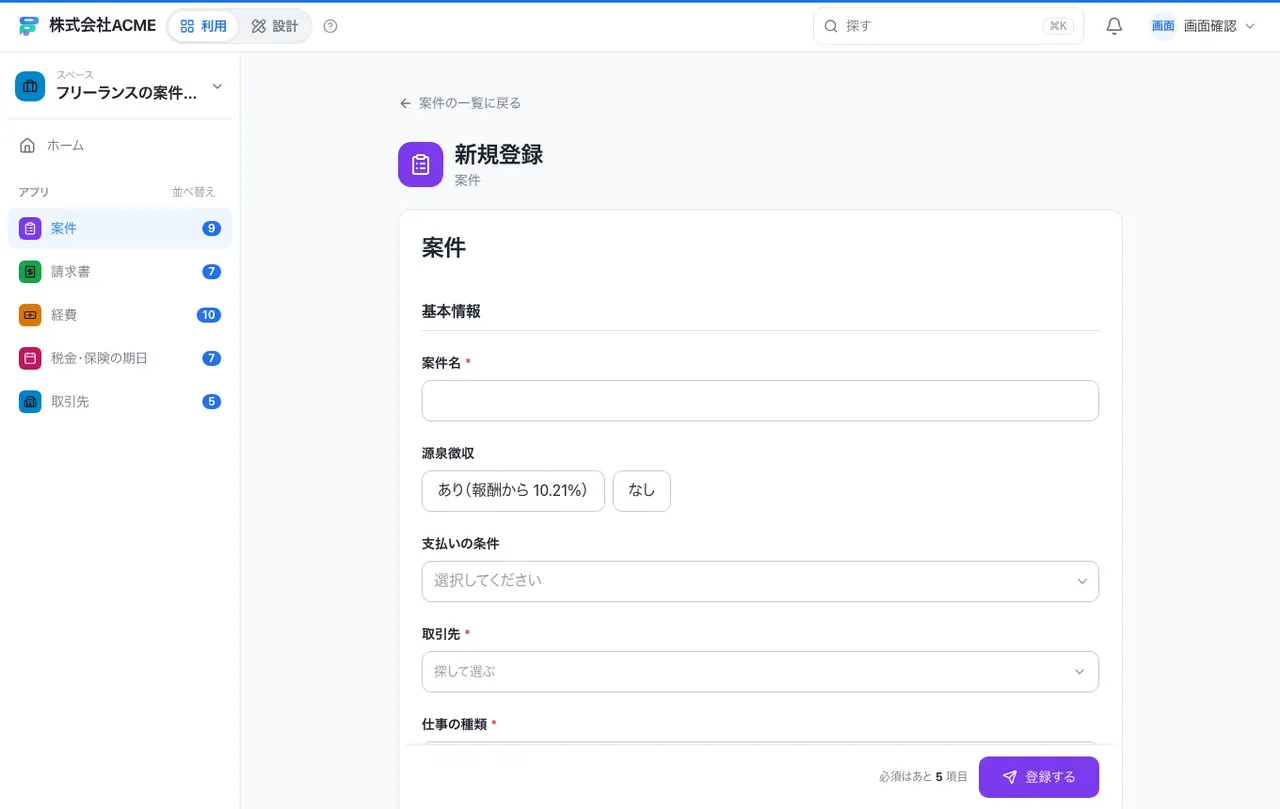
Task: Focus the 探す search field
Action: click(948, 26)
